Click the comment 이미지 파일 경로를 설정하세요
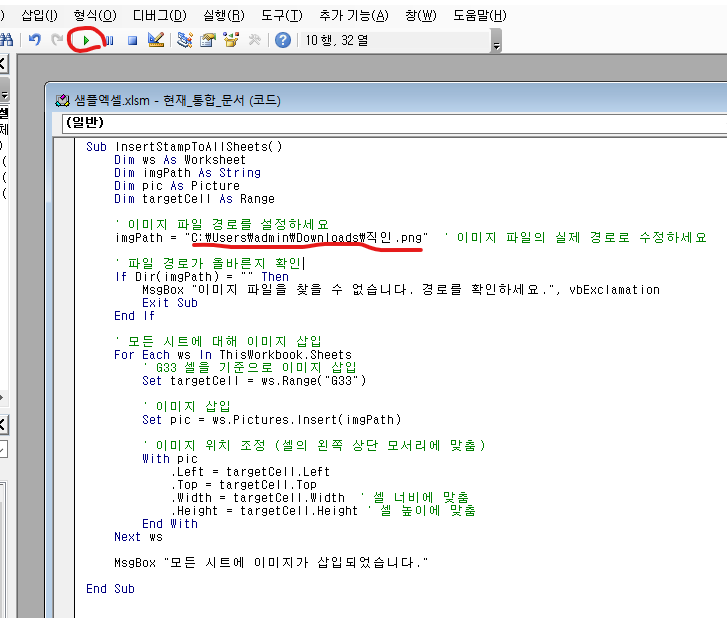Viewport: 727px width, 618px height. point(222,224)
